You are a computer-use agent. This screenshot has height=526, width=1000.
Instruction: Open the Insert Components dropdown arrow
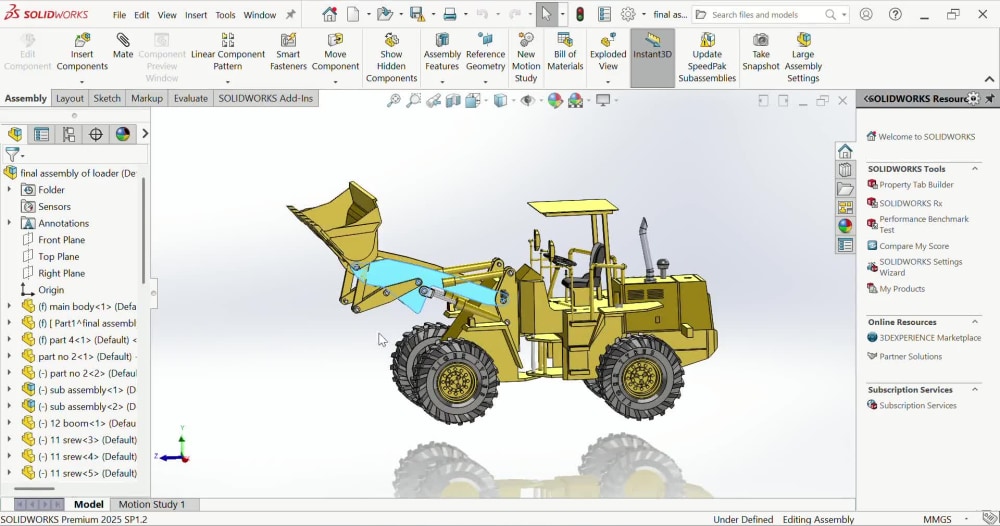tap(82, 82)
